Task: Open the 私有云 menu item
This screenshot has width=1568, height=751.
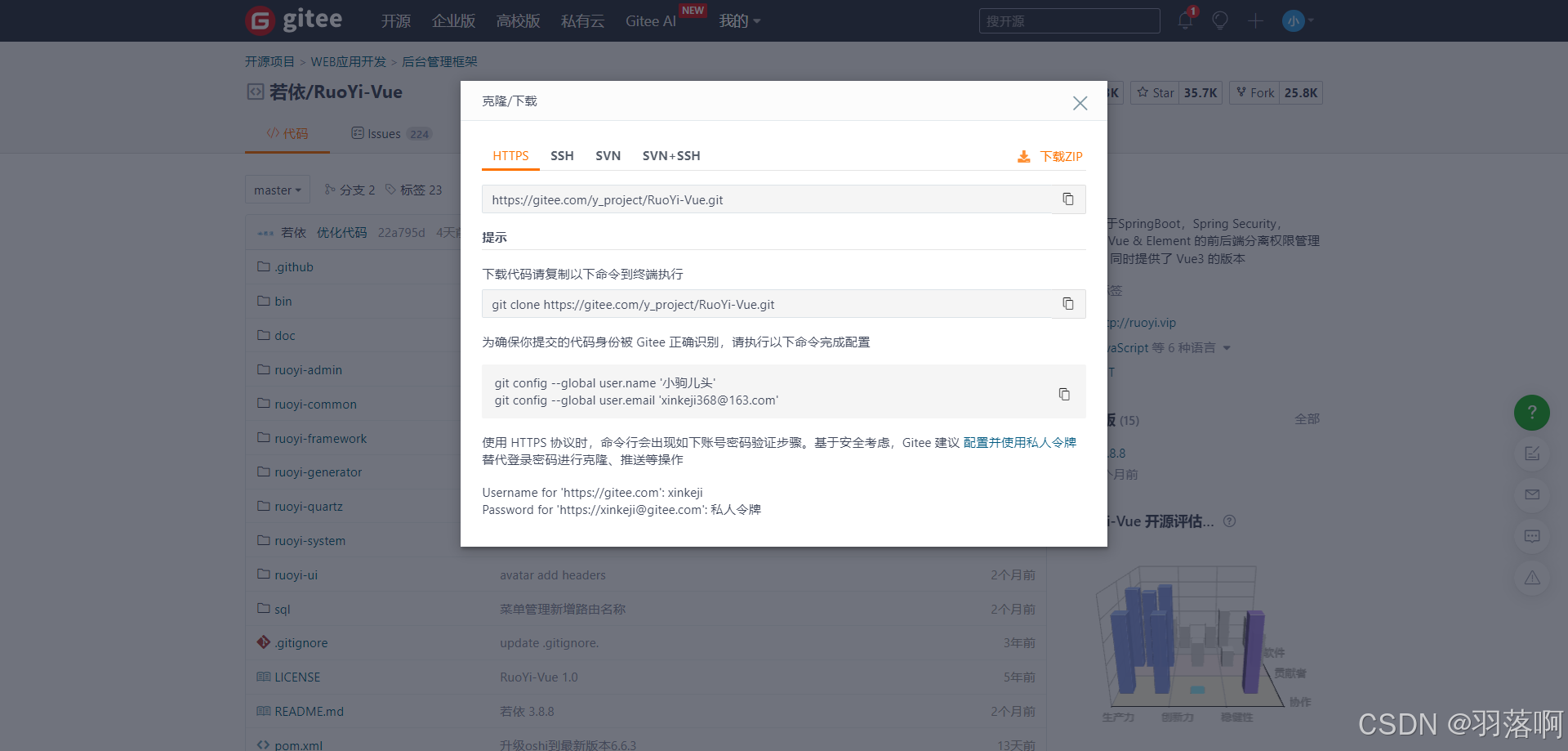Action: (x=583, y=21)
